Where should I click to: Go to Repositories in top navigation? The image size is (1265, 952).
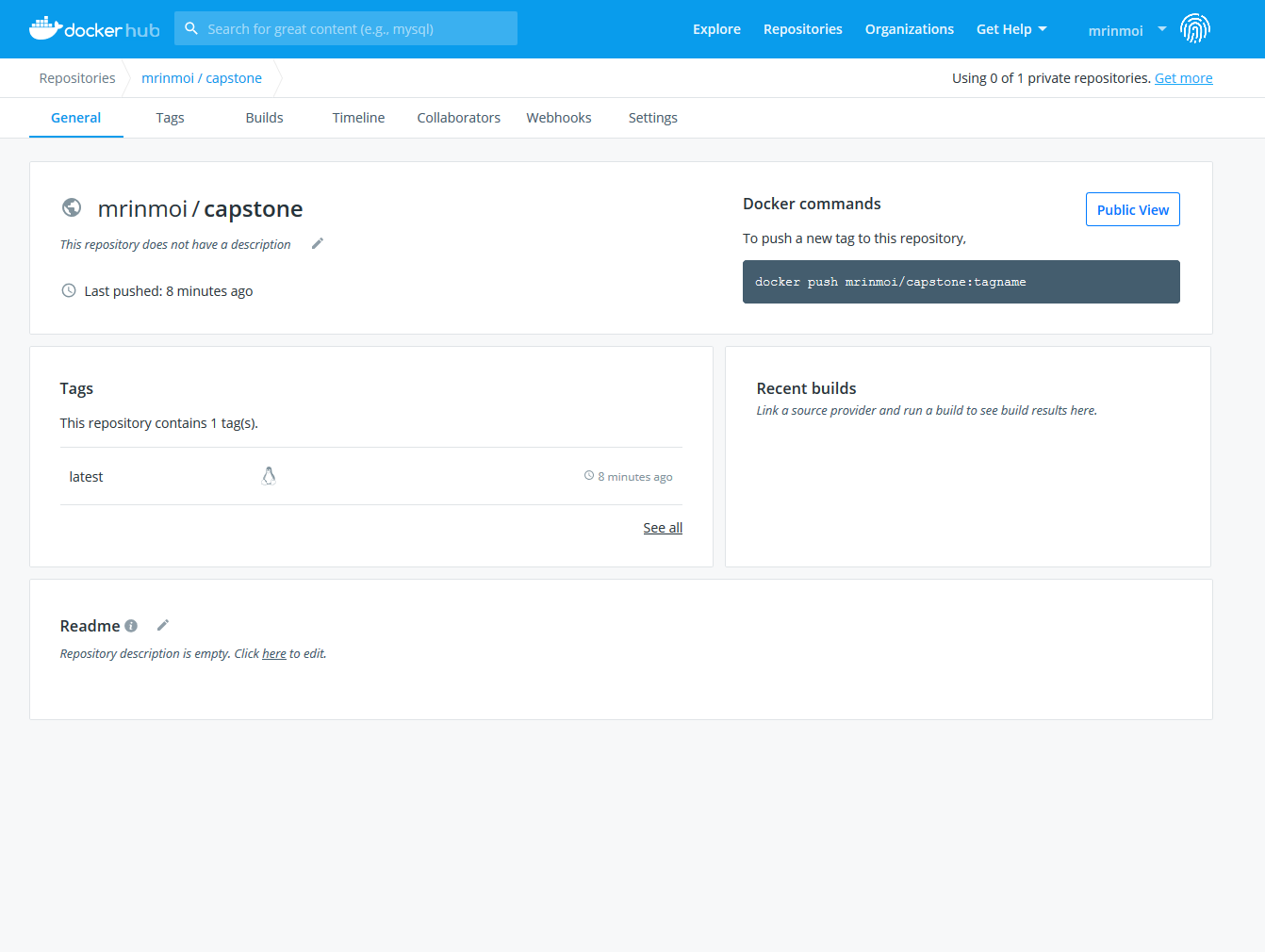point(803,29)
